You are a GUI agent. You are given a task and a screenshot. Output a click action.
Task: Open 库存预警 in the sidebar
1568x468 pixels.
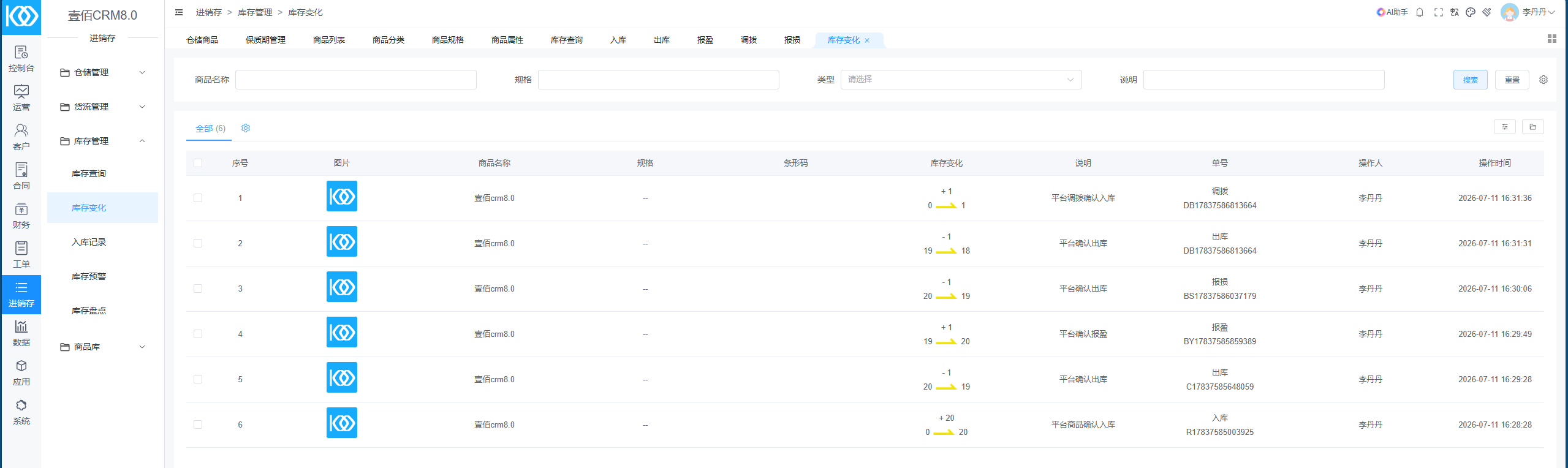(102, 276)
